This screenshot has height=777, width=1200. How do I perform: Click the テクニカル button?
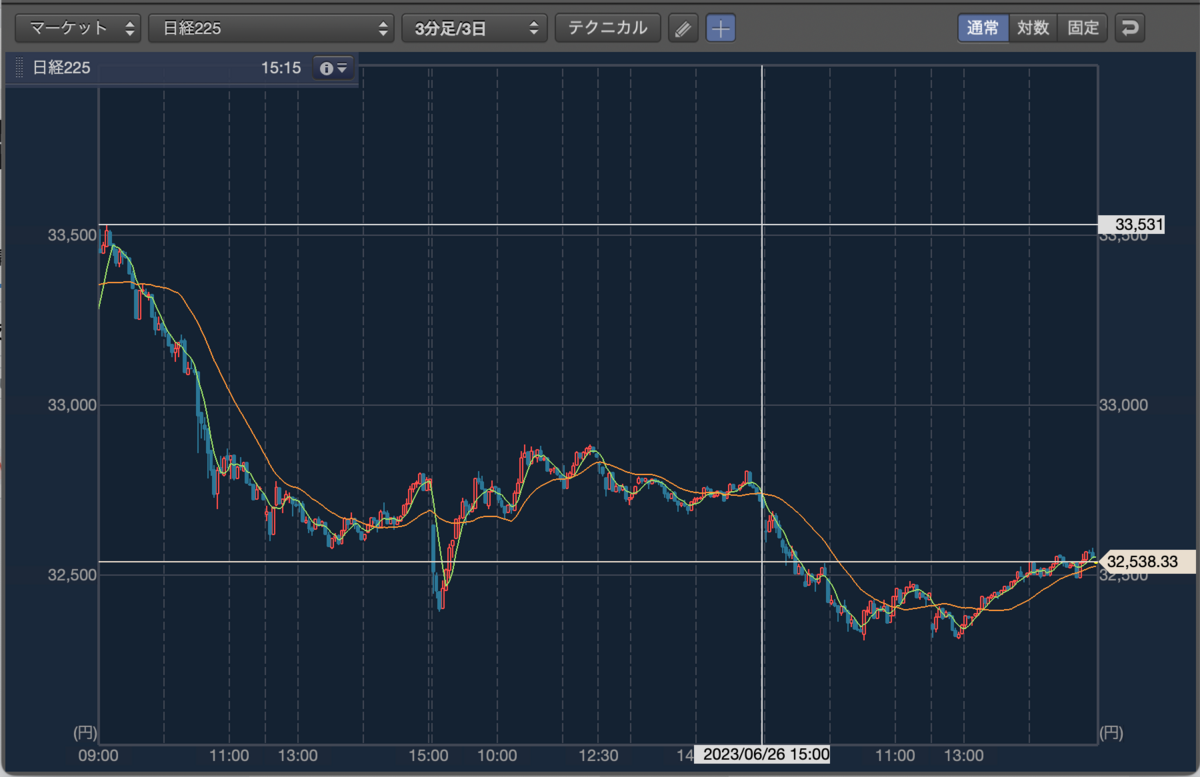607,28
